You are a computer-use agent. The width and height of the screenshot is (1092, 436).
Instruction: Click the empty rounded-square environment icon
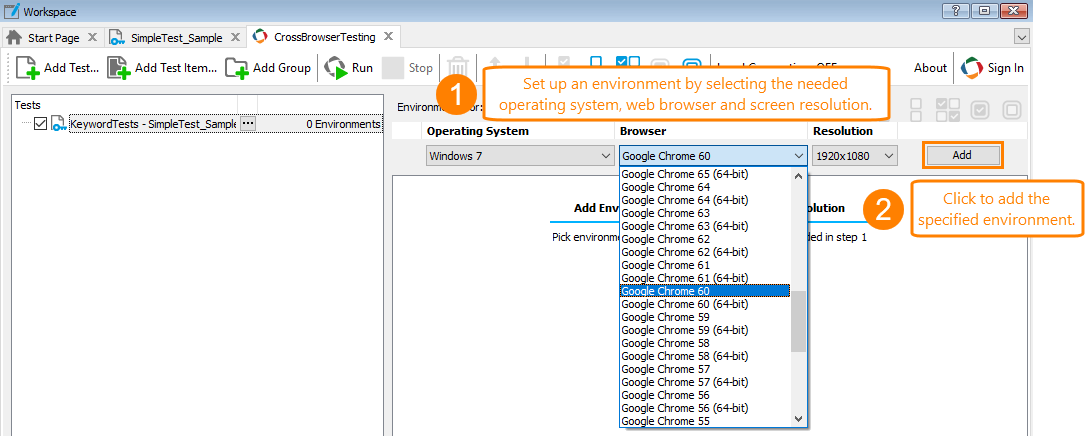tap(1012, 109)
